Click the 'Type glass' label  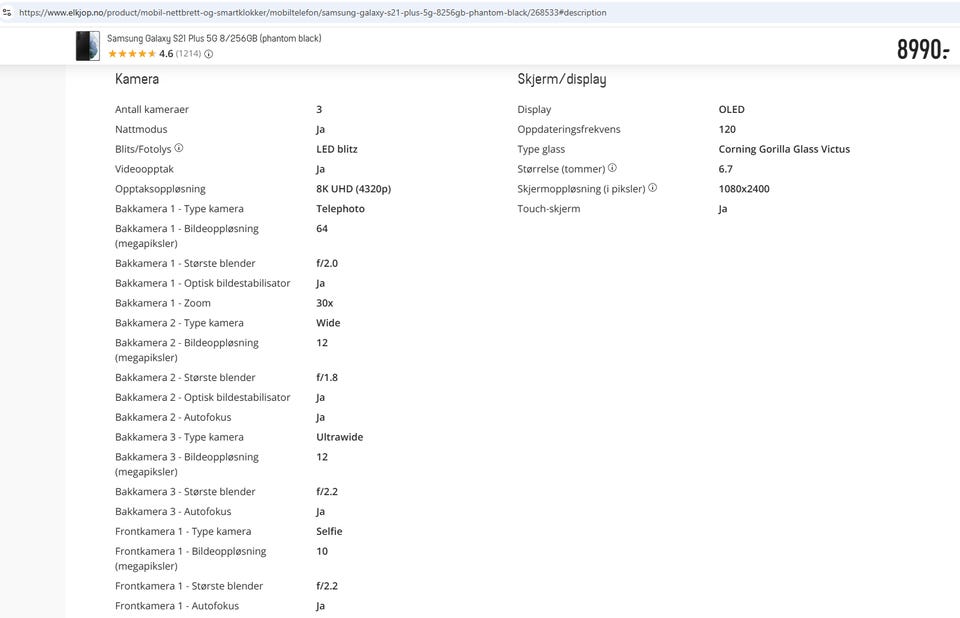(x=541, y=149)
